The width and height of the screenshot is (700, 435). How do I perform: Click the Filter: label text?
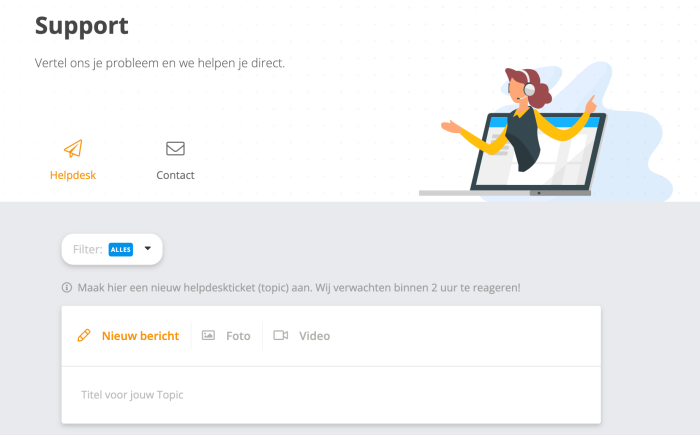pyautogui.click(x=88, y=249)
